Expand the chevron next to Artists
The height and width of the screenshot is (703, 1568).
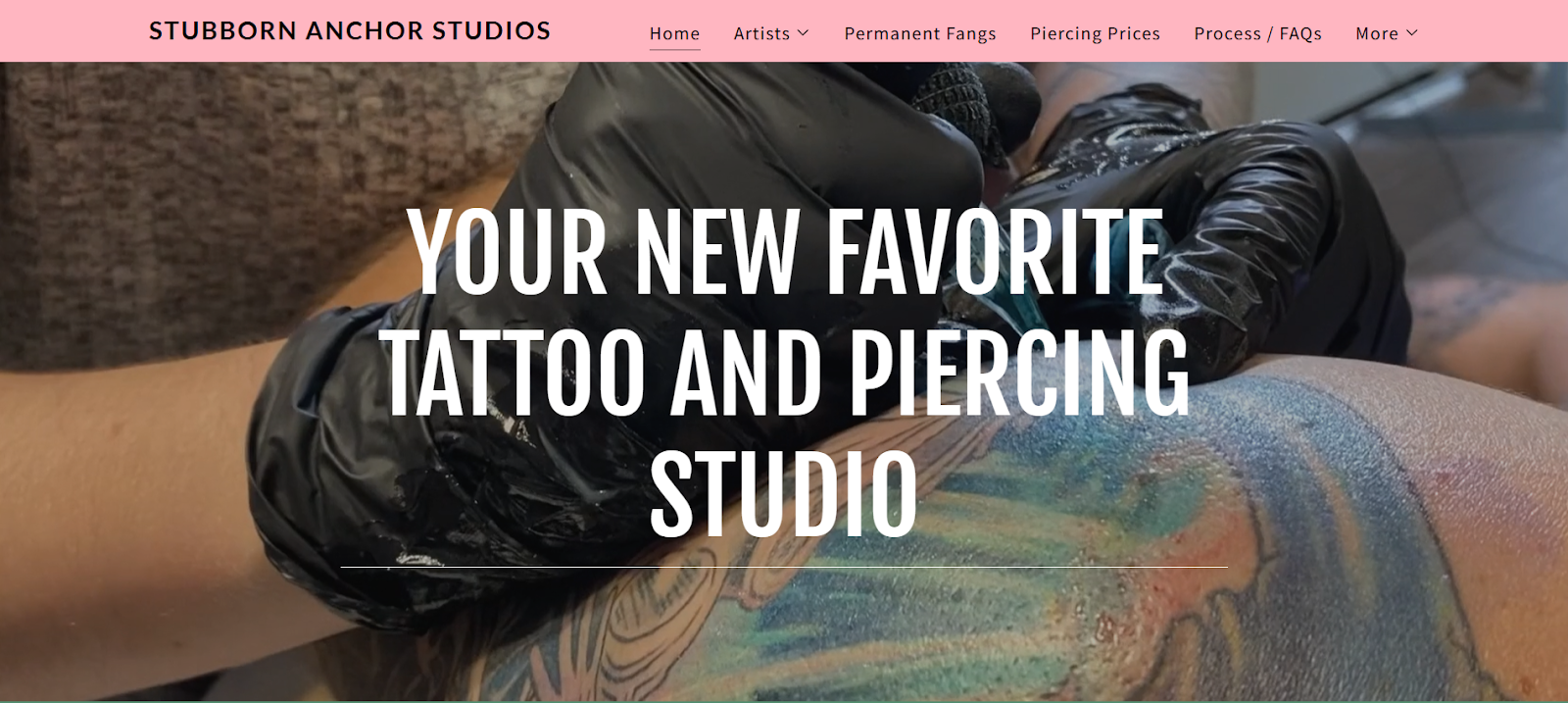pyautogui.click(x=803, y=33)
